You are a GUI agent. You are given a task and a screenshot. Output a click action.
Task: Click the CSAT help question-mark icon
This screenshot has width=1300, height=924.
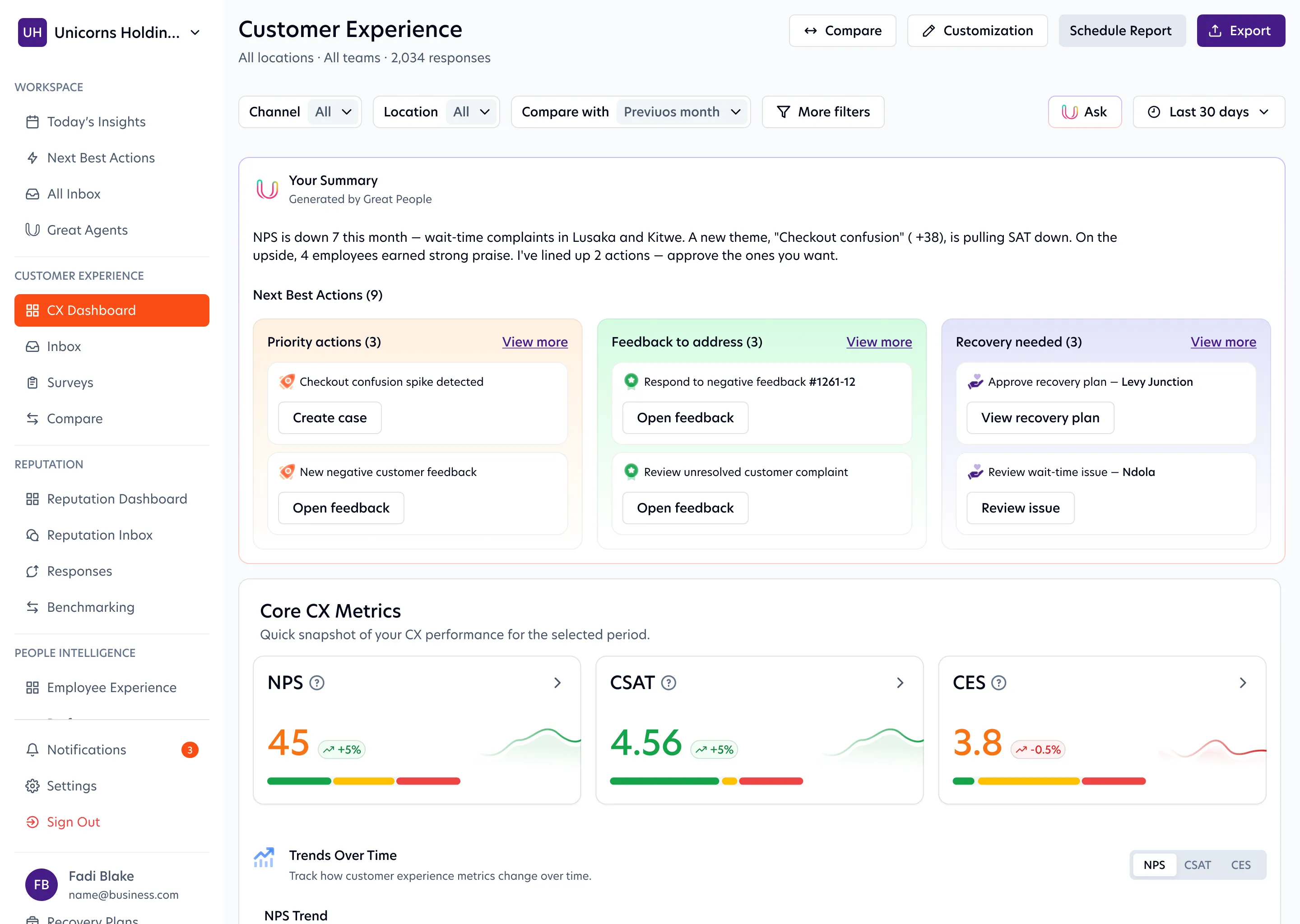tap(668, 682)
